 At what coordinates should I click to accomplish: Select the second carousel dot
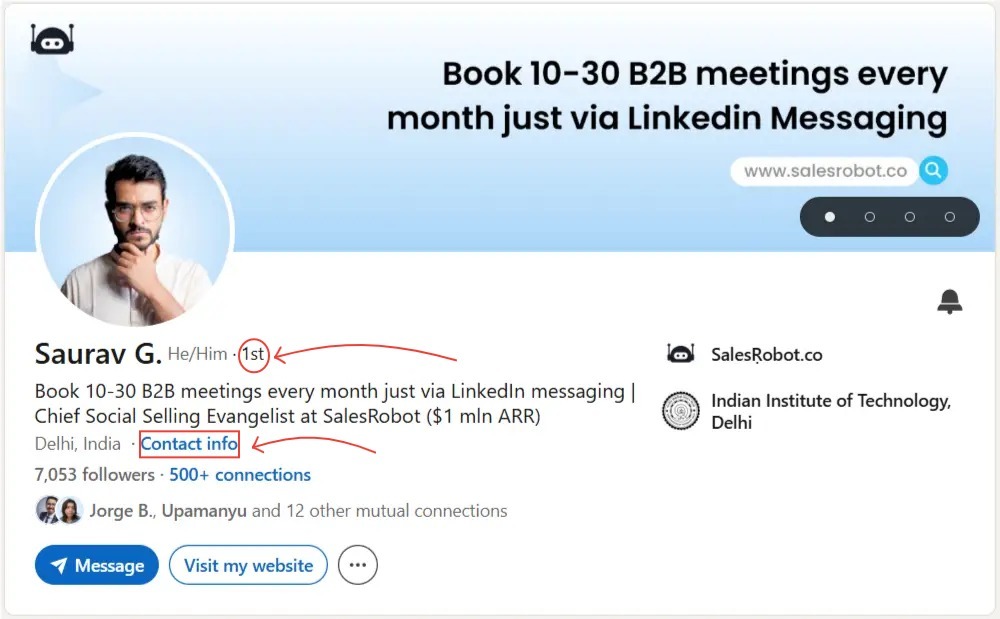(x=870, y=217)
